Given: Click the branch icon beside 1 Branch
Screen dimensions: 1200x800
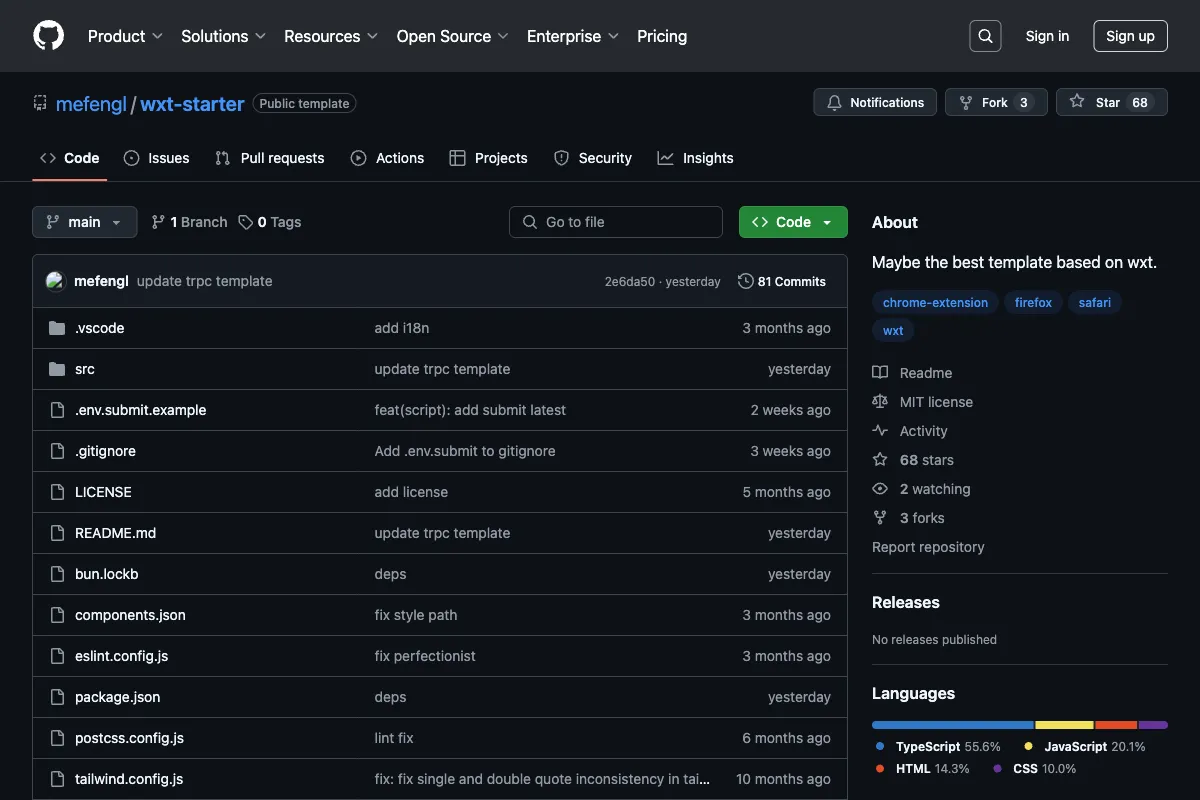Looking at the screenshot, I should (158, 222).
